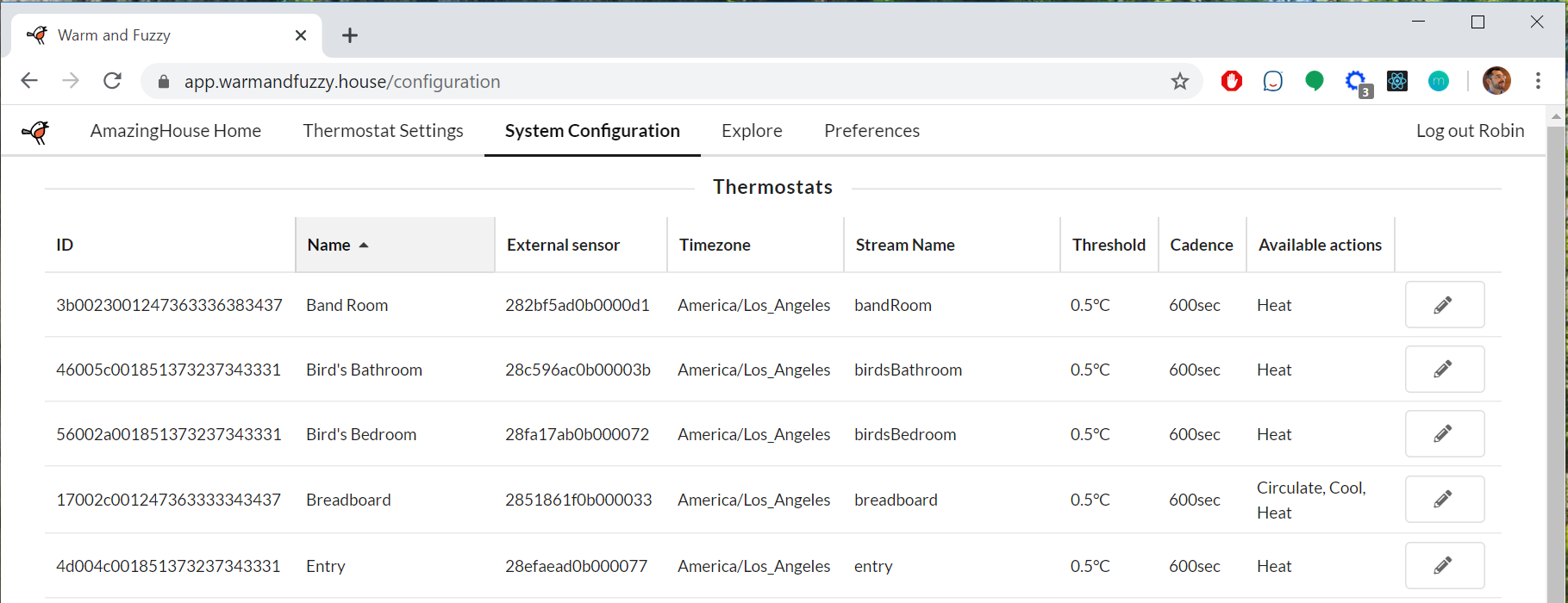
Task: Click the edit pencil for Band Room
Action: pos(1444,305)
